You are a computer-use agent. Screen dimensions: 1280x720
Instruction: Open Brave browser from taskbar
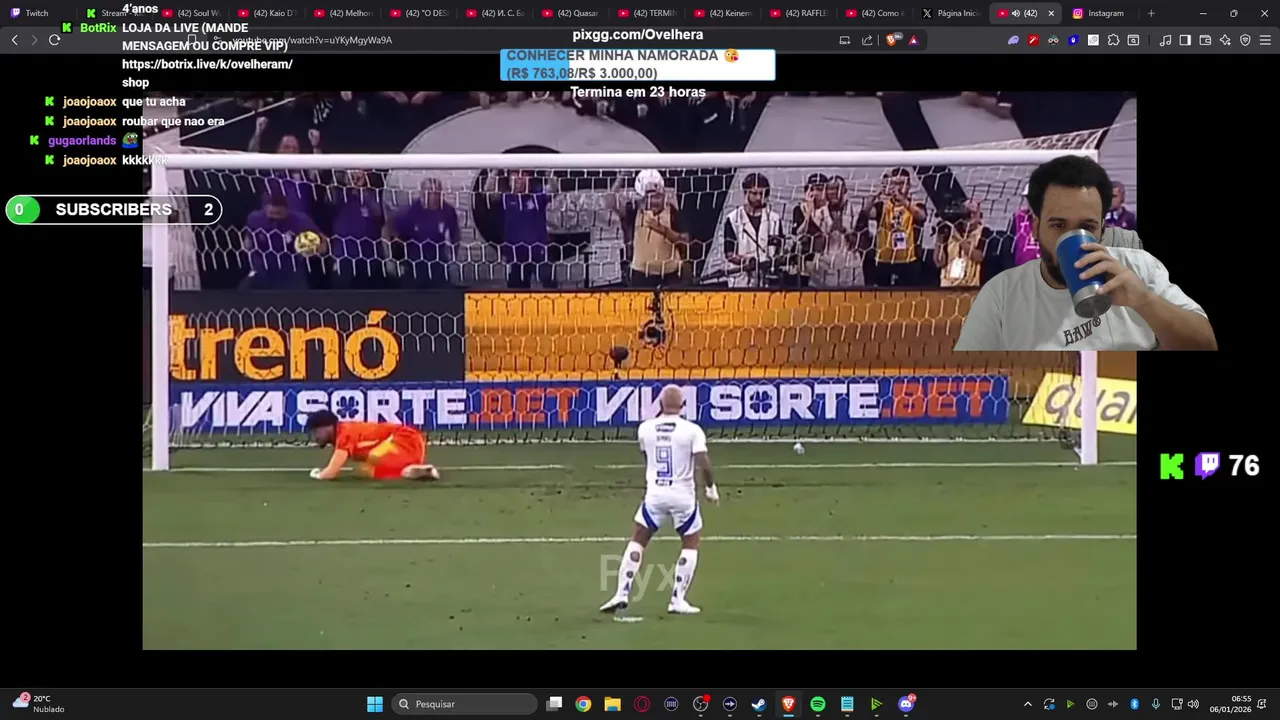tap(788, 704)
